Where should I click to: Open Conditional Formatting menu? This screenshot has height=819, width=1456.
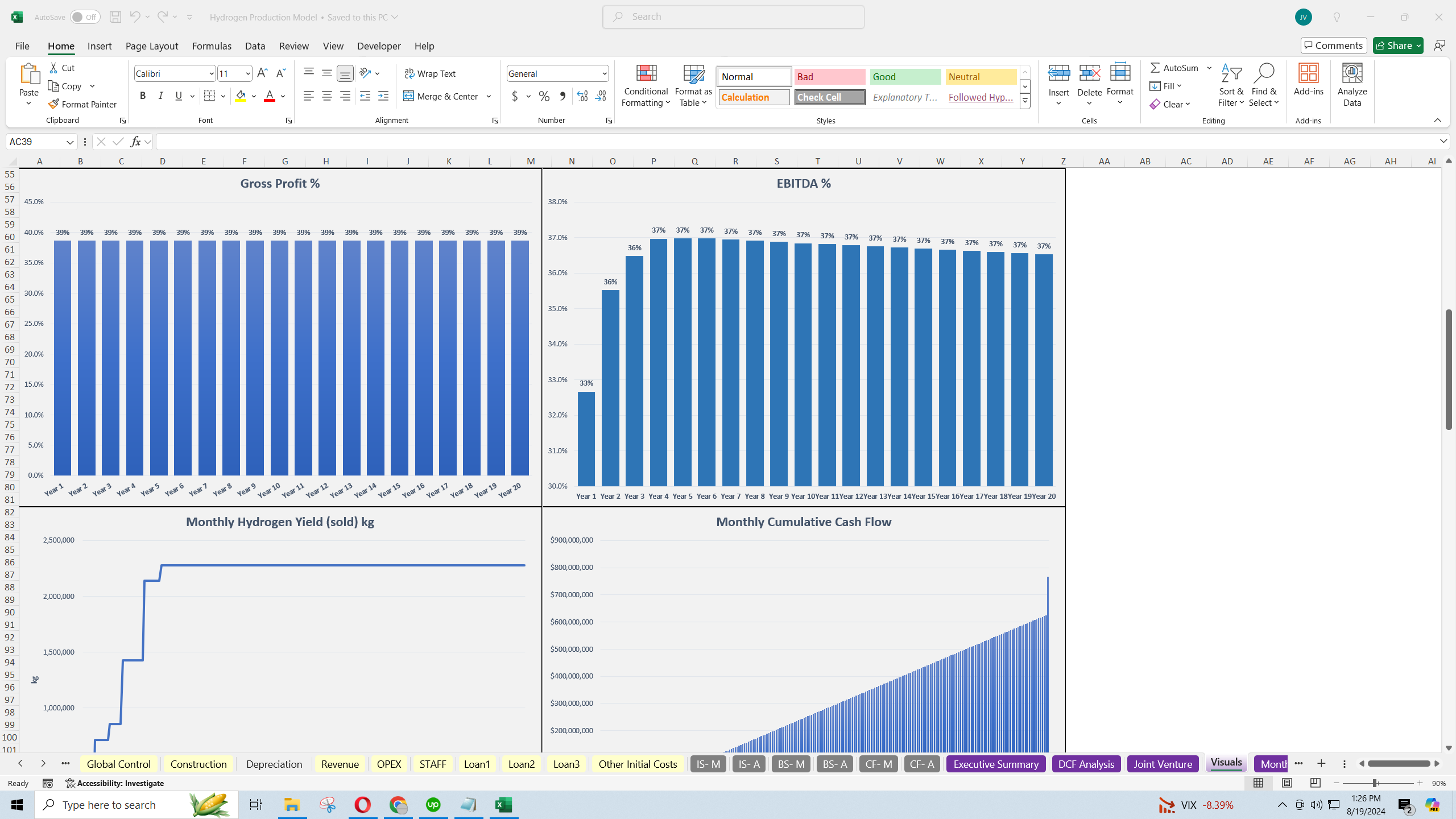pos(646,85)
